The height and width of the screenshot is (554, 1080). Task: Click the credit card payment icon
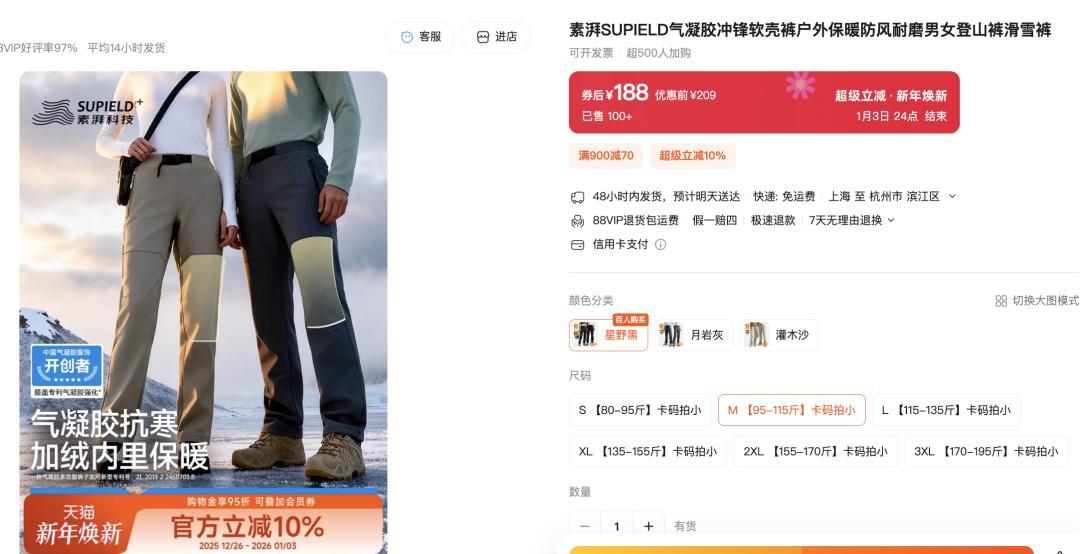click(x=577, y=245)
